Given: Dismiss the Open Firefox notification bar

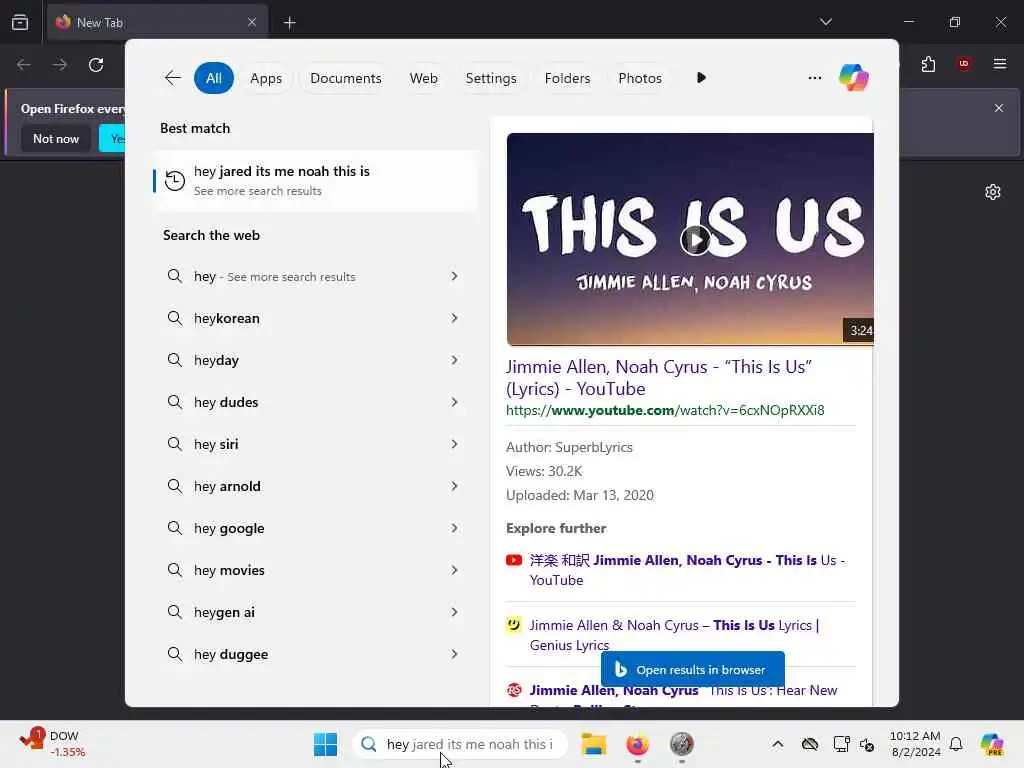Looking at the screenshot, I should click(999, 108).
